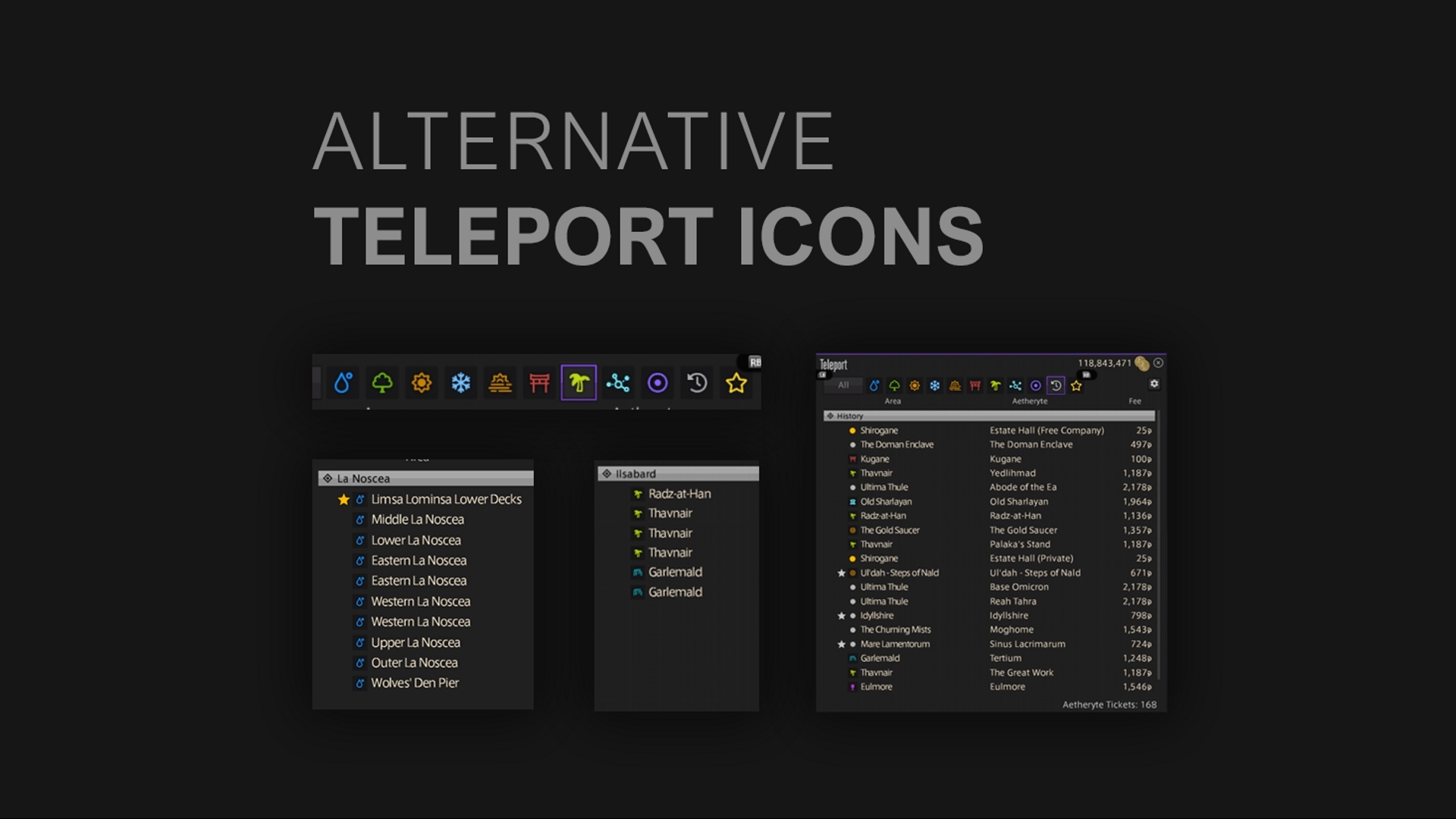This screenshot has height=819, width=1456.
Task: Toggle favorite star on Mare Lamentorum row
Action: coord(841,644)
